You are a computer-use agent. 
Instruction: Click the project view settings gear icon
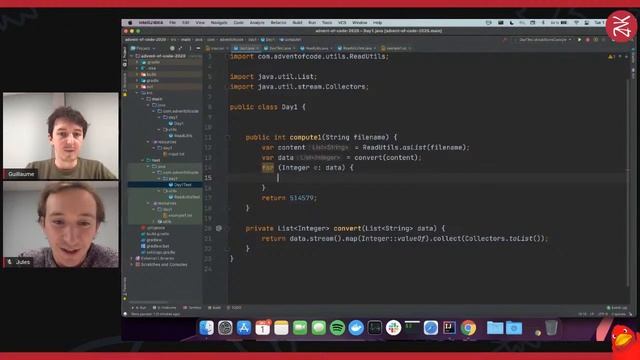[190, 48]
